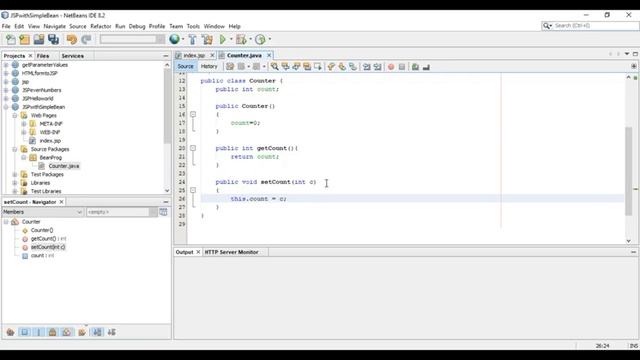640x360 pixels.
Task: Open the Members dropdown in Navigator
Action: (x=42, y=212)
